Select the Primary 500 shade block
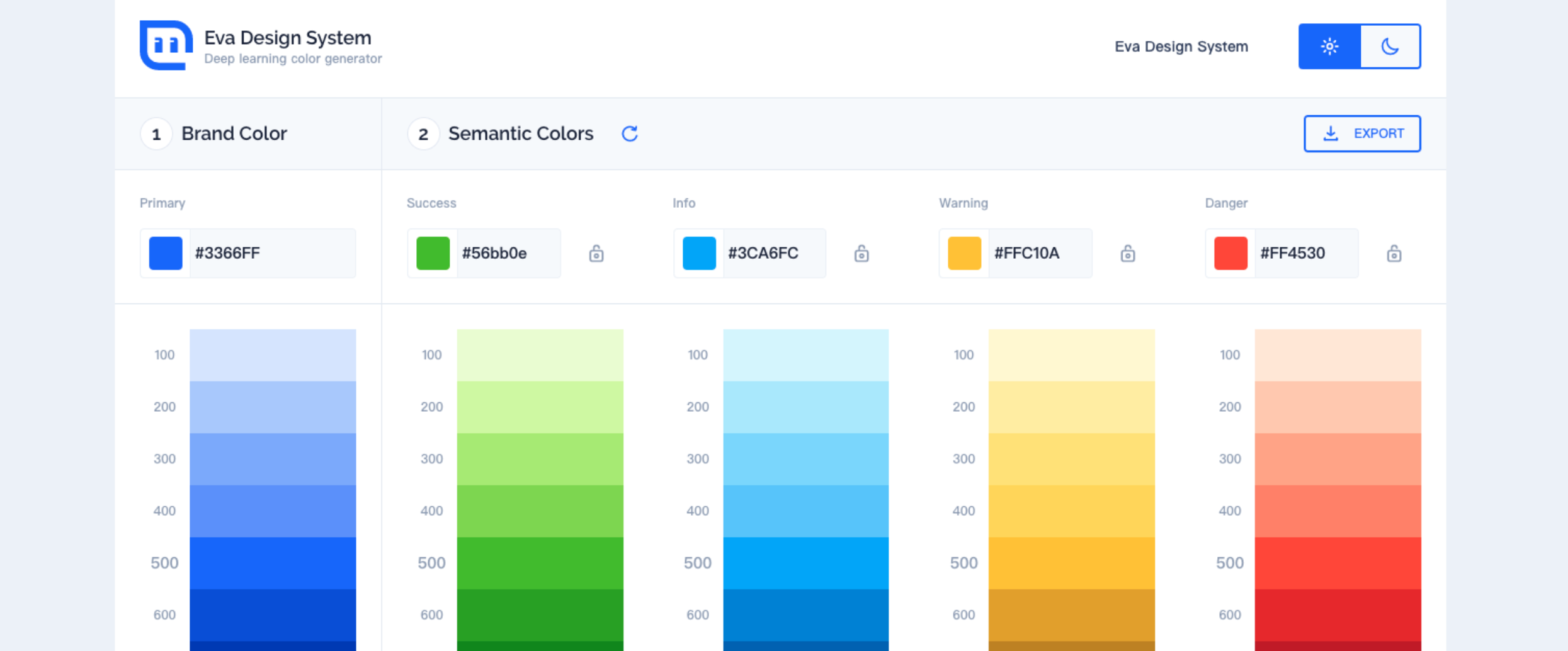Image resolution: width=1568 pixels, height=651 pixels. point(273,563)
